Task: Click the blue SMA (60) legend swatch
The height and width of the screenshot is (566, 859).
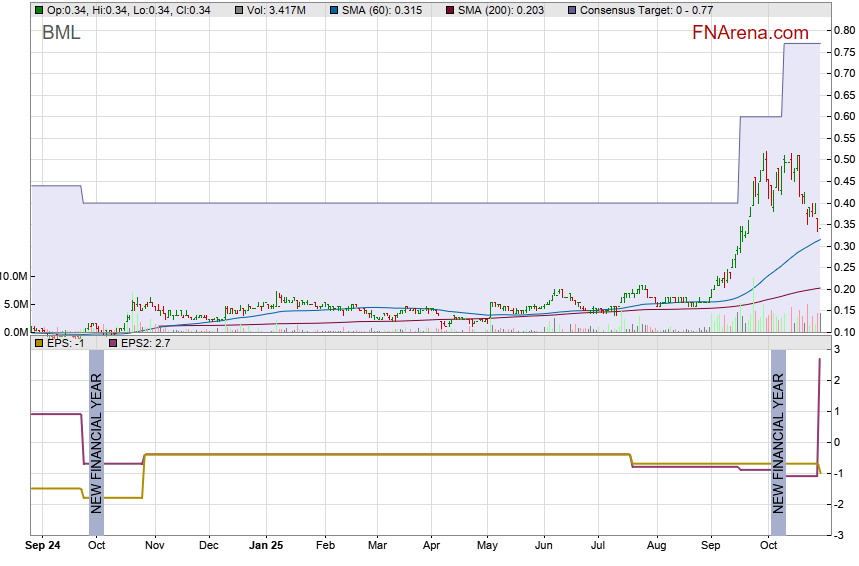Action: (x=332, y=10)
